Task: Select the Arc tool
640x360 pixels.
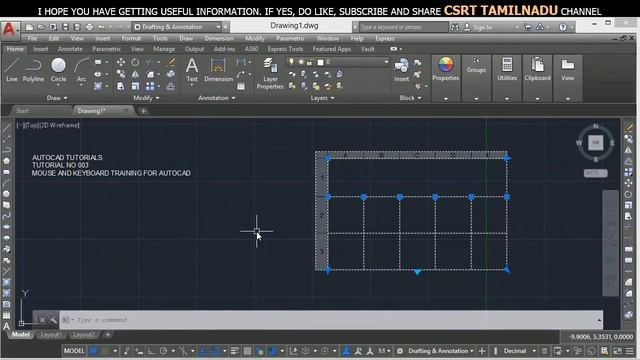Action: (x=81, y=70)
